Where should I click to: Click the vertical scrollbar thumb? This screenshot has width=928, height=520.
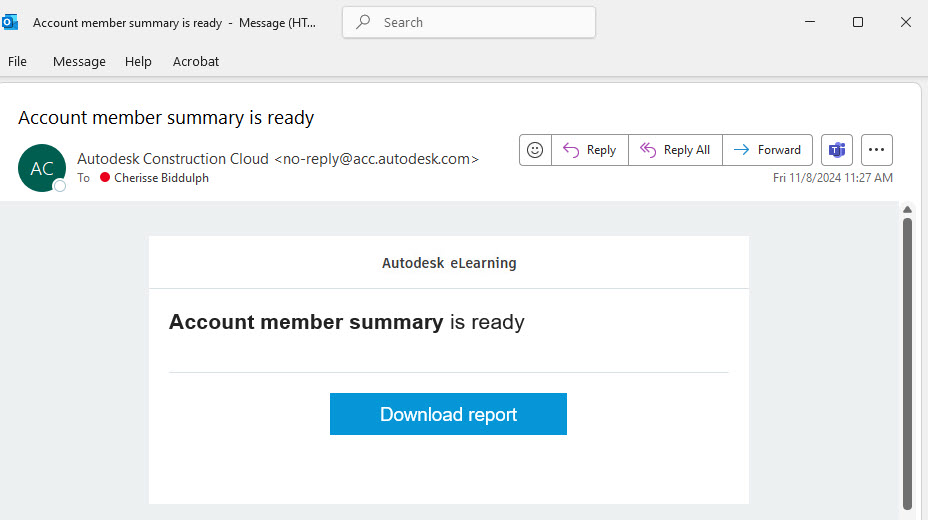pyautogui.click(x=907, y=364)
